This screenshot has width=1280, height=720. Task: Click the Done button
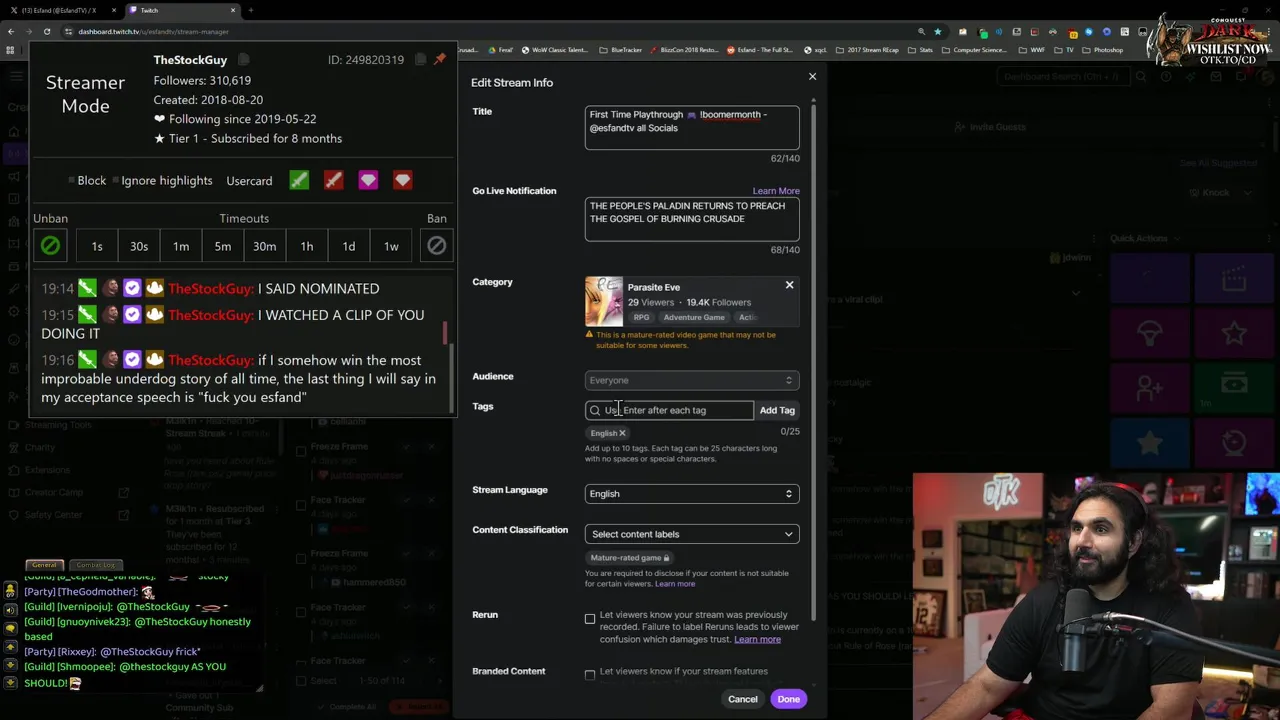point(788,699)
